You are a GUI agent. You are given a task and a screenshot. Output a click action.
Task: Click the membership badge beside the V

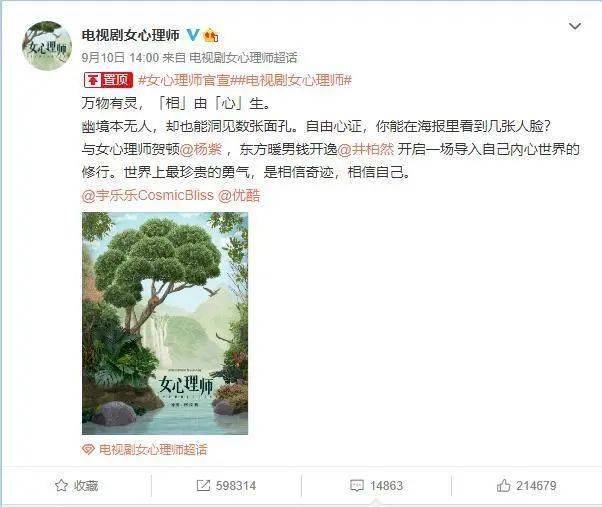coord(211,35)
